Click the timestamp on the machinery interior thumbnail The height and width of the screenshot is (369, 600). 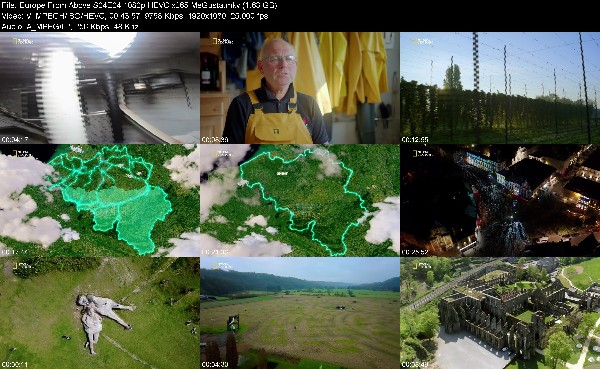pyautogui.click(x=15, y=140)
